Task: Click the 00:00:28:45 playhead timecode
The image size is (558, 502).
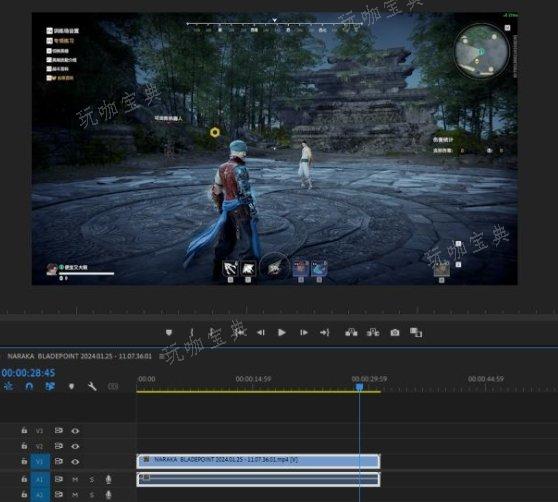Action: pos(28,373)
